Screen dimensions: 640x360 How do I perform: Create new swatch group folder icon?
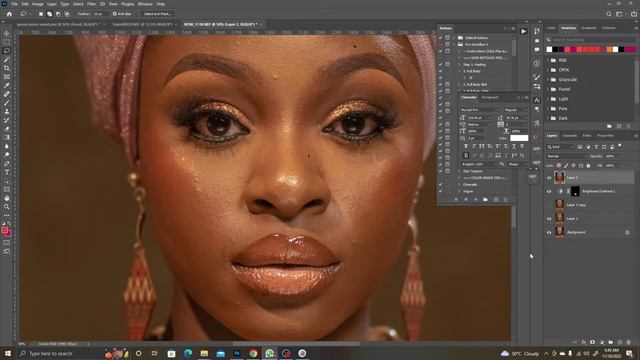coord(609,126)
